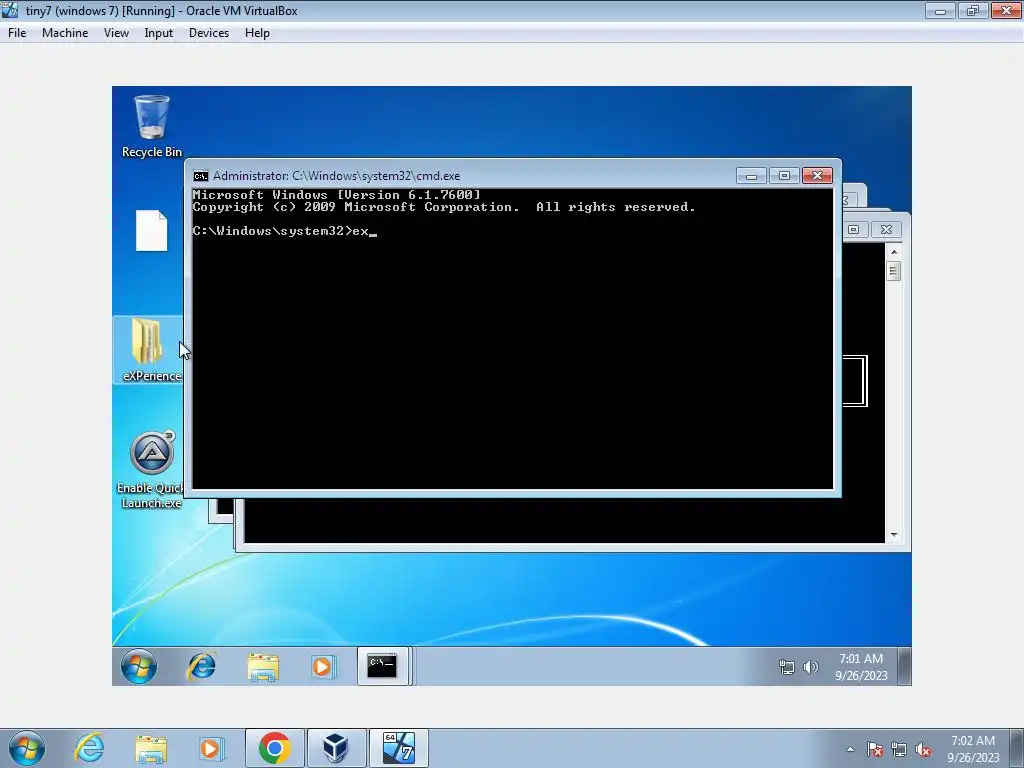Maximize the Administrator cmd.exe window
Viewport: 1024px width, 768px height.
[784, 176]
